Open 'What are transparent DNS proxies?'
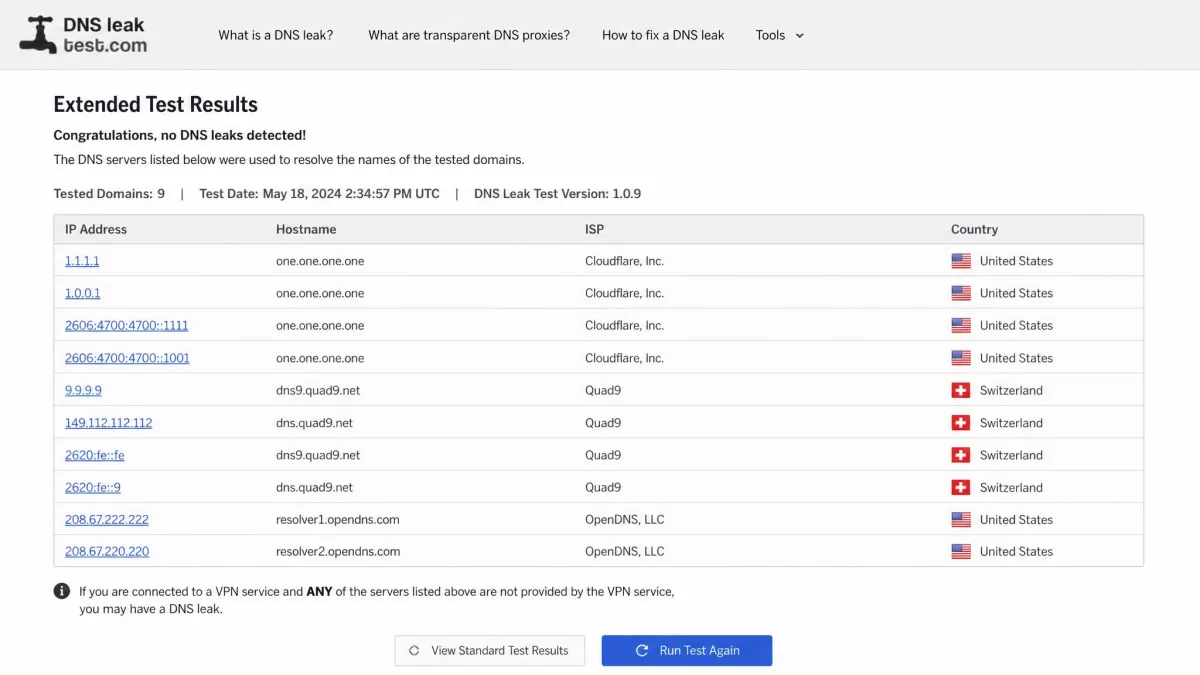Screen dimensions: 1200x675 [x=469, y=35]
